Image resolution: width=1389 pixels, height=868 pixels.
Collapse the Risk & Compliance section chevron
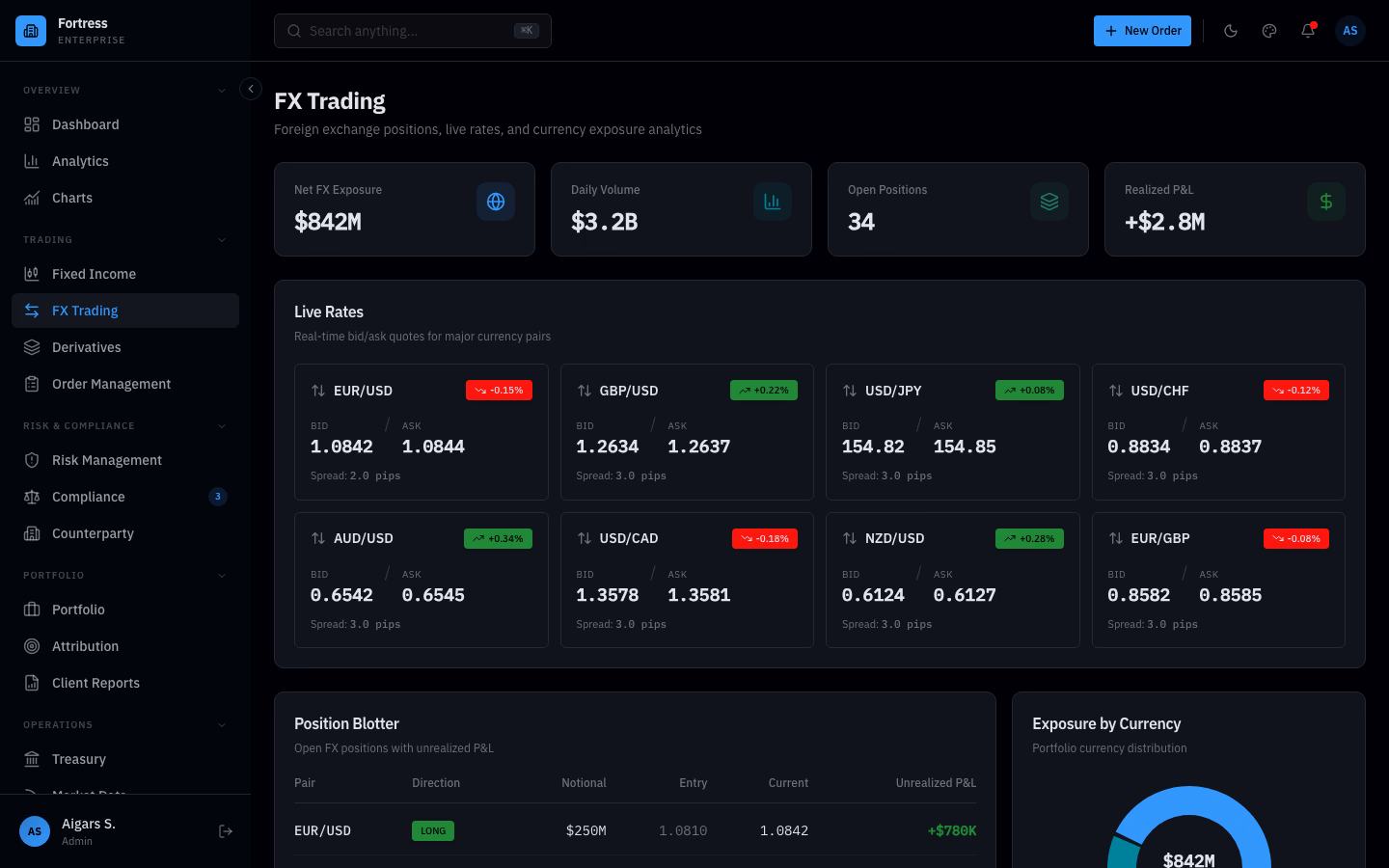point(222,426)
